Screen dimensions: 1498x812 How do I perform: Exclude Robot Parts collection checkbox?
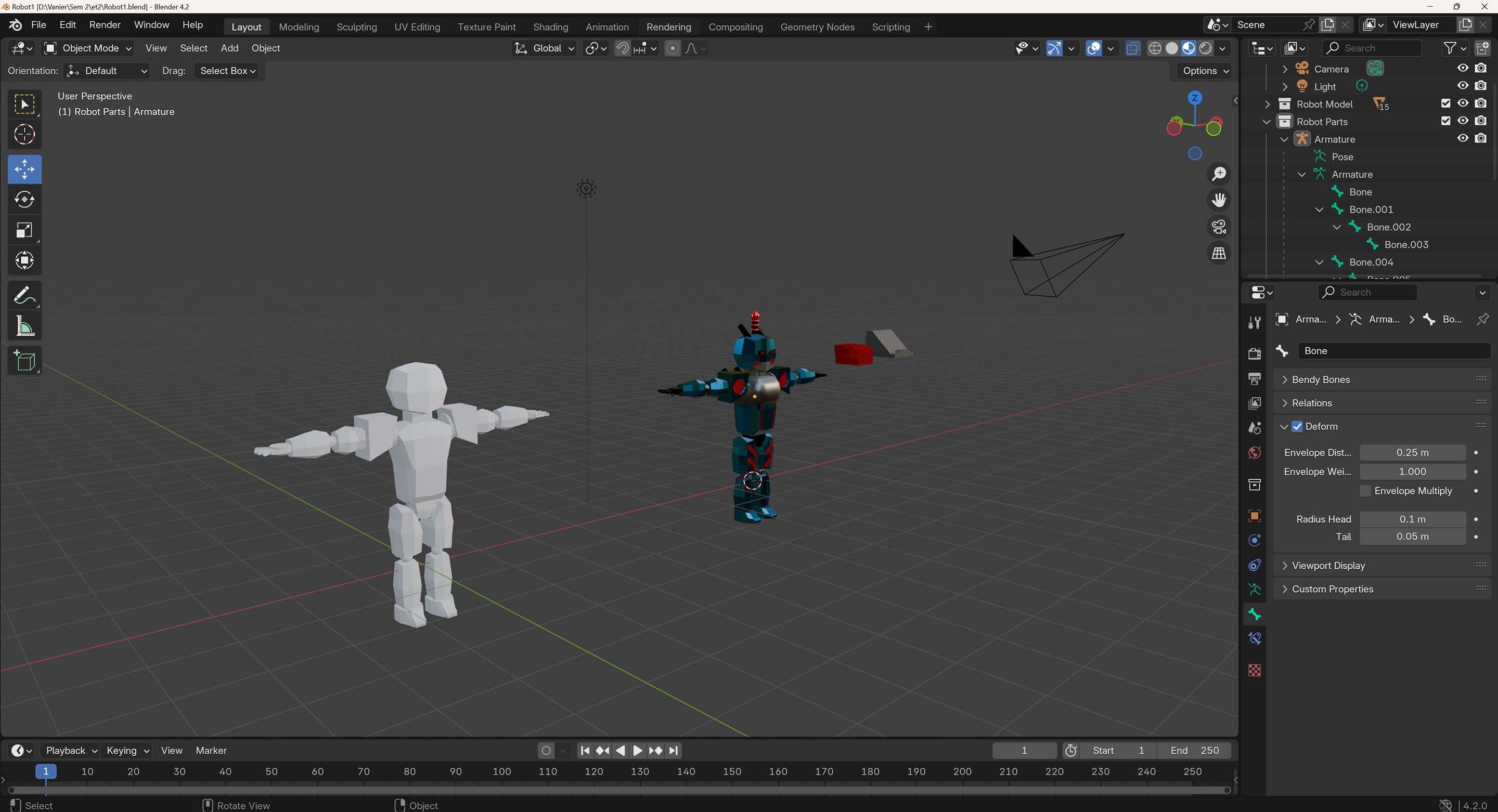[x=1445, y=121]
